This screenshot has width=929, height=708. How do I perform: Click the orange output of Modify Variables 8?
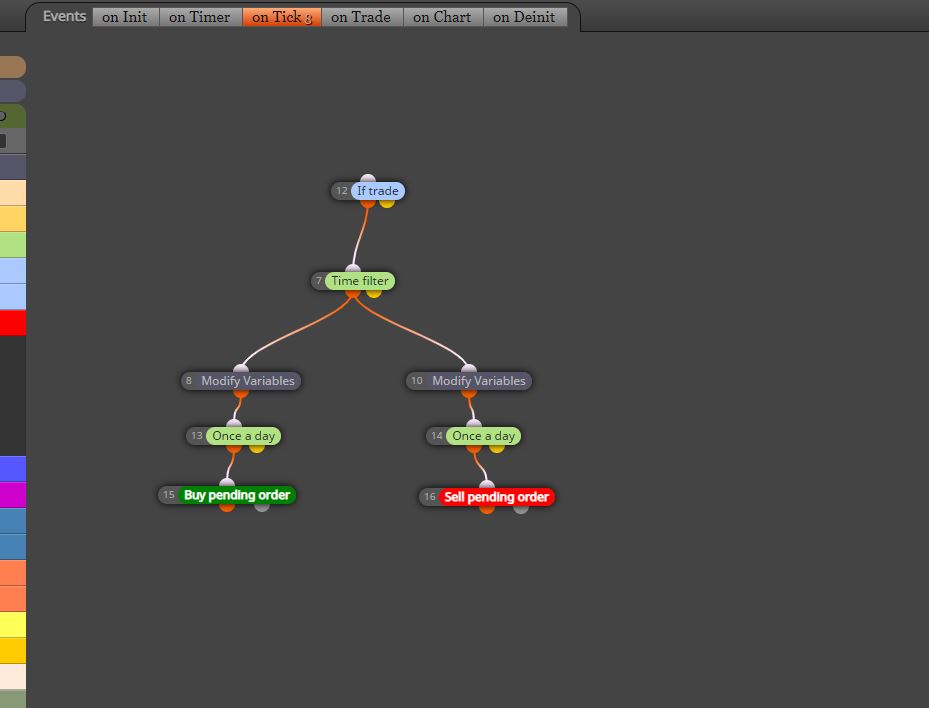pos(241,393)
